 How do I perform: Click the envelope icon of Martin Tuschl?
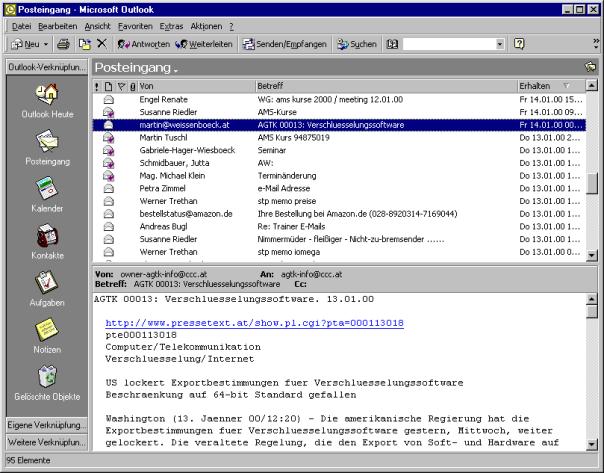click(x=109, y=138)
